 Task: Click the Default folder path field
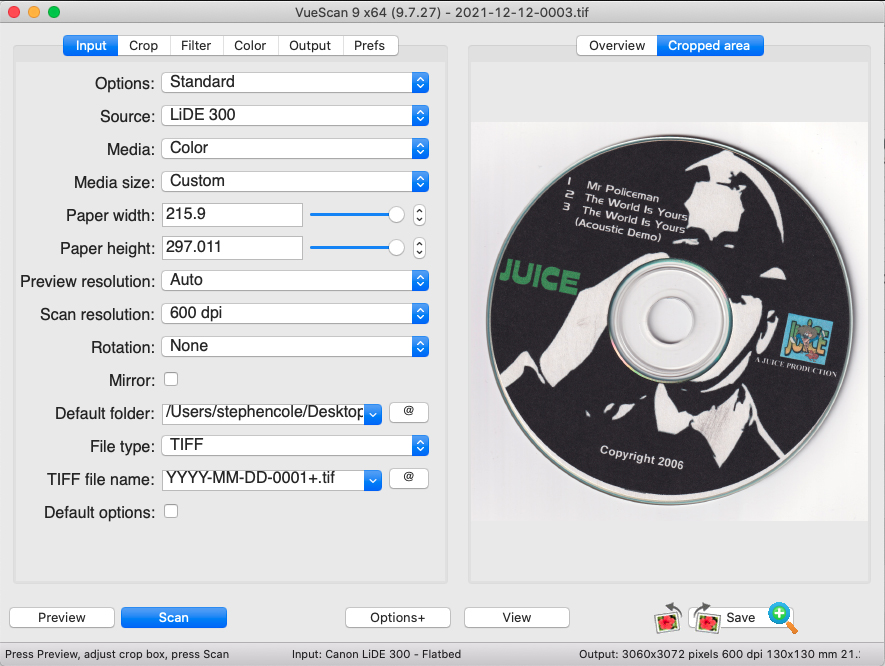pyautogui.click(x=264, y=413)
